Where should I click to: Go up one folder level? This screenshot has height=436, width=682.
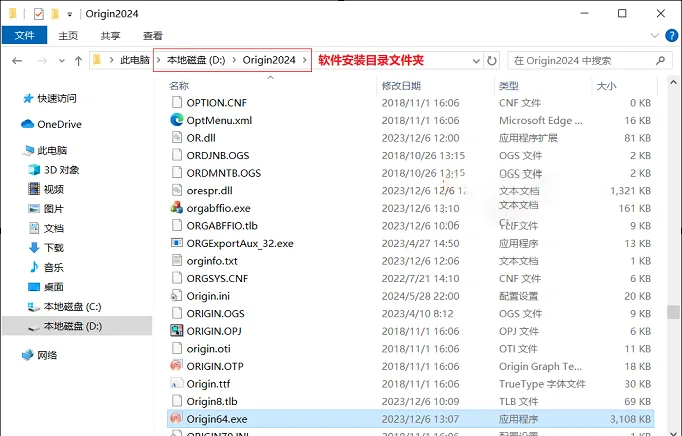coord(78,60)
